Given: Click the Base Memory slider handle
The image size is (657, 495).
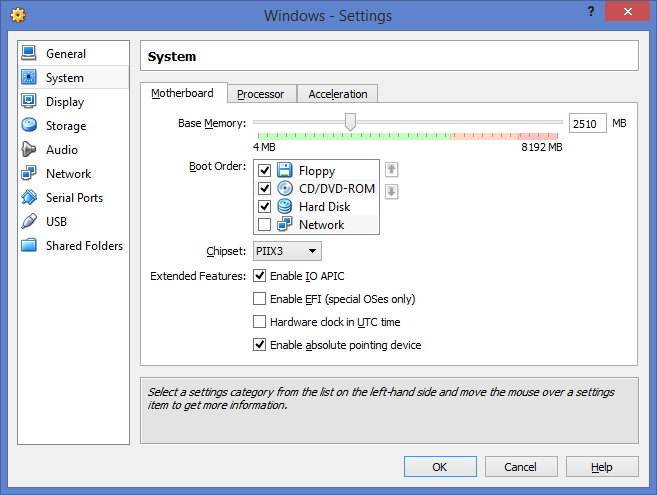Looking at the screenshot, I should coord(350,122).
